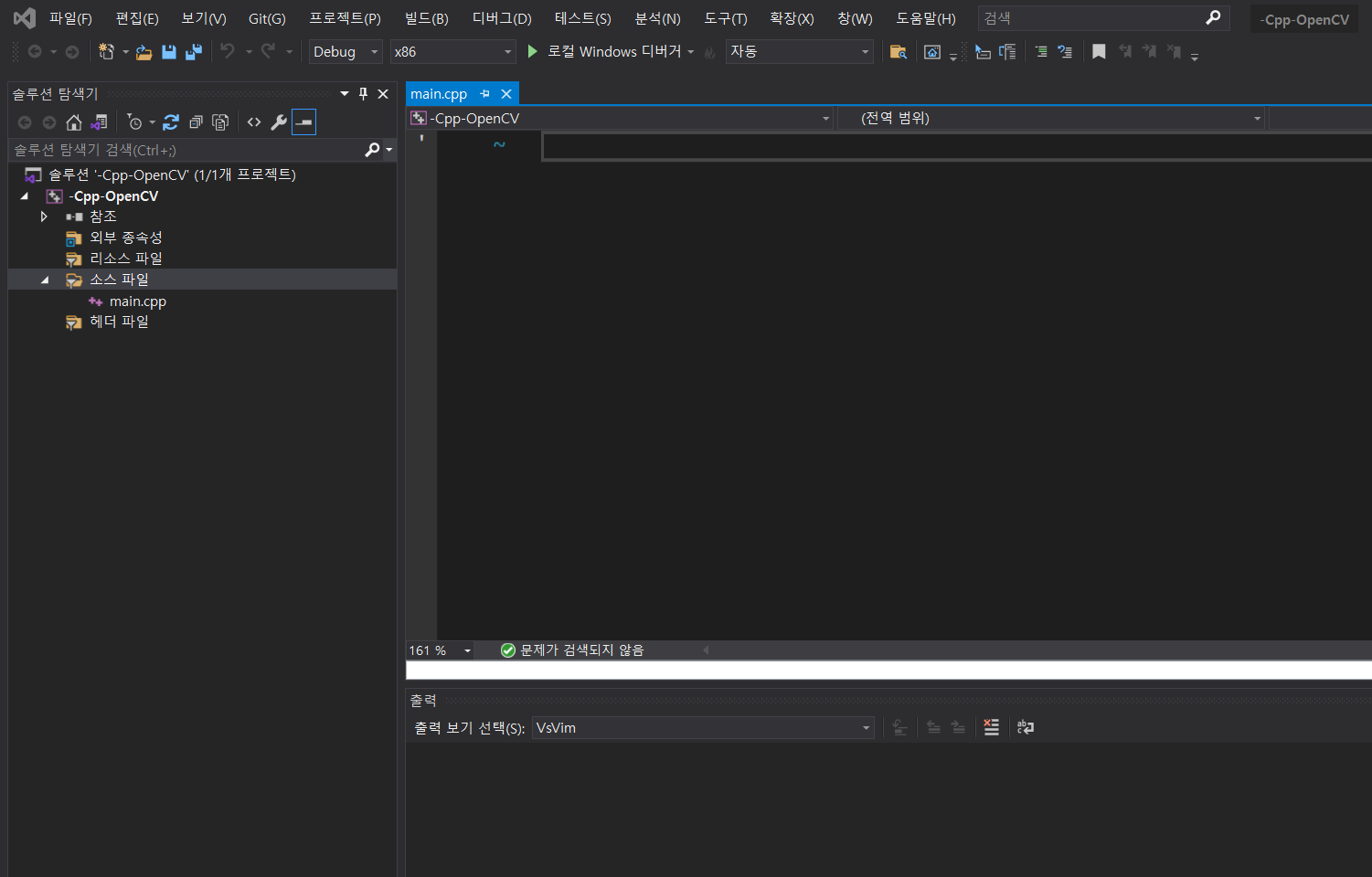This screenshot has width=1372, height=877.
Task: Click 문제가 검색되지 않음 status indicator
Action: [572, 650]
